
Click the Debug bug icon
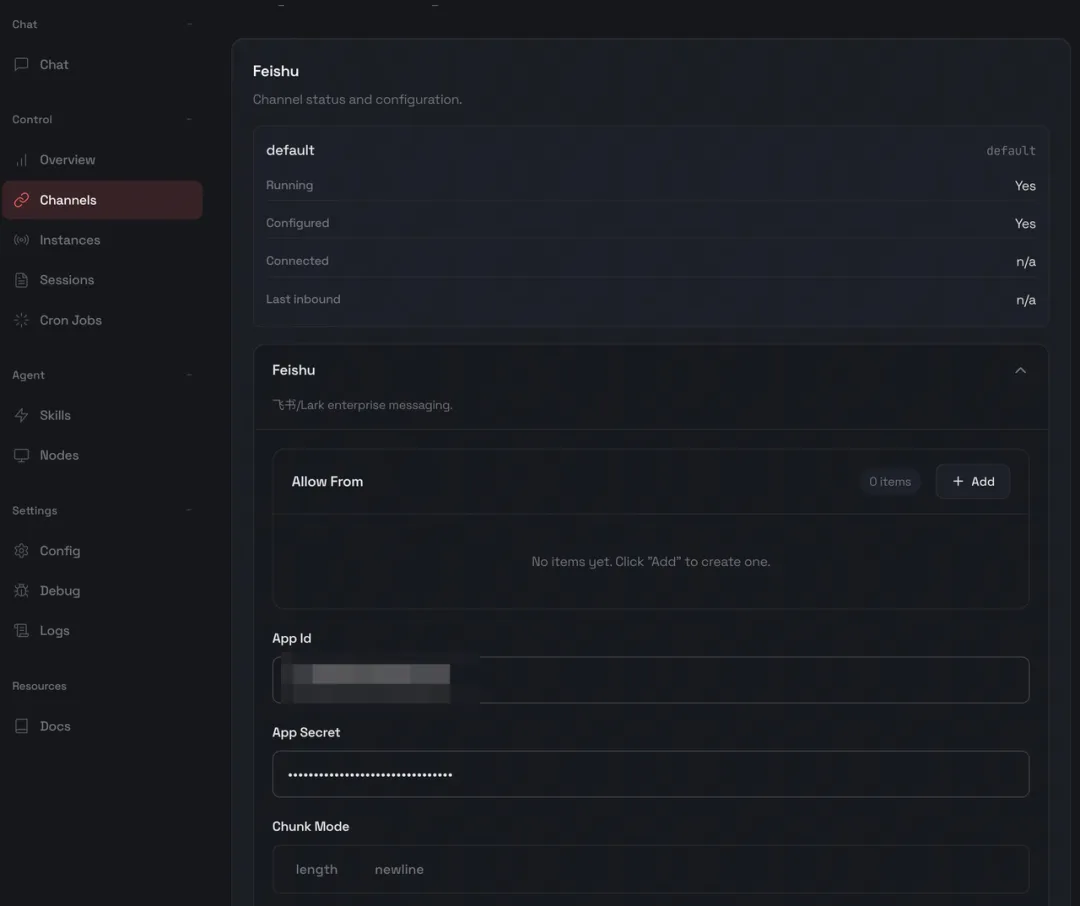21,590
